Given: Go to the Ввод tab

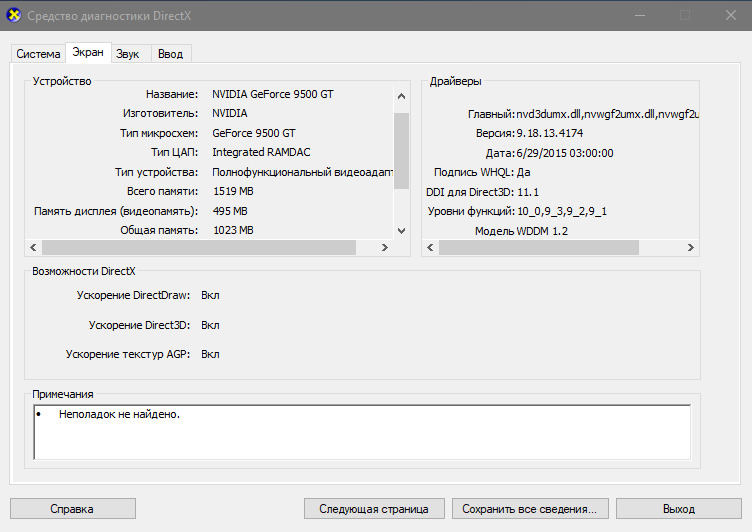Looking at the screenshot, I should click(170, 54).
